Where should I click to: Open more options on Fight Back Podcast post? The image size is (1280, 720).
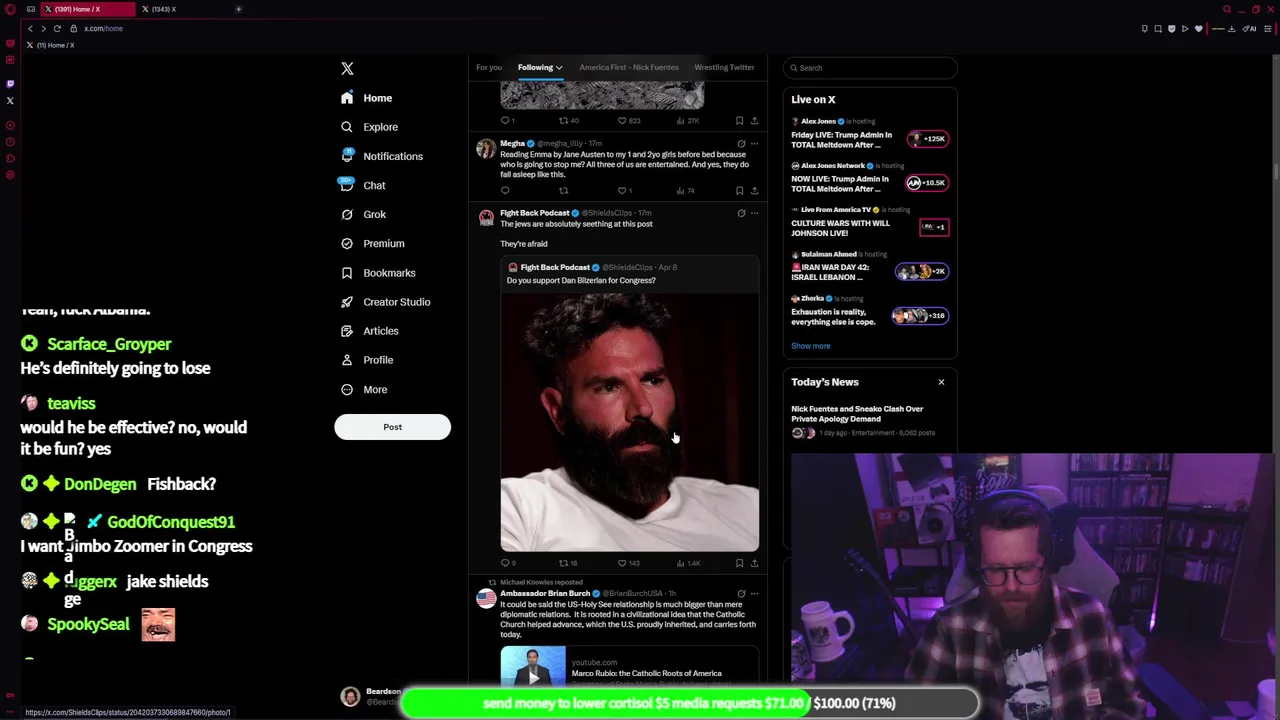click(754, 213)
